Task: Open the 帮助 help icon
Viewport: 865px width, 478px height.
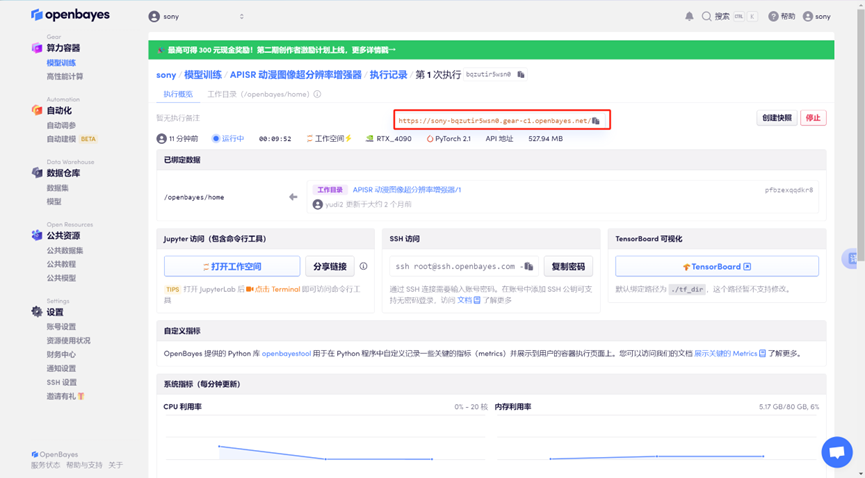Action: tap(773, 17)
